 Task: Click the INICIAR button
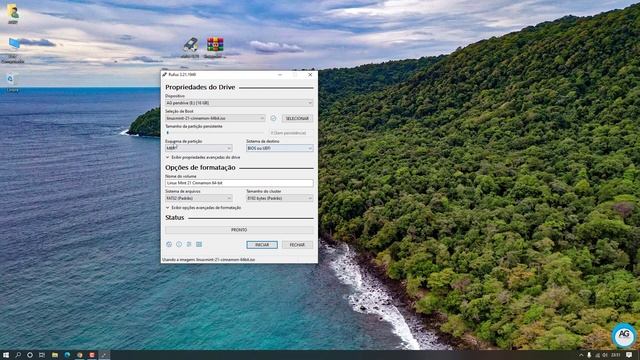262,245
